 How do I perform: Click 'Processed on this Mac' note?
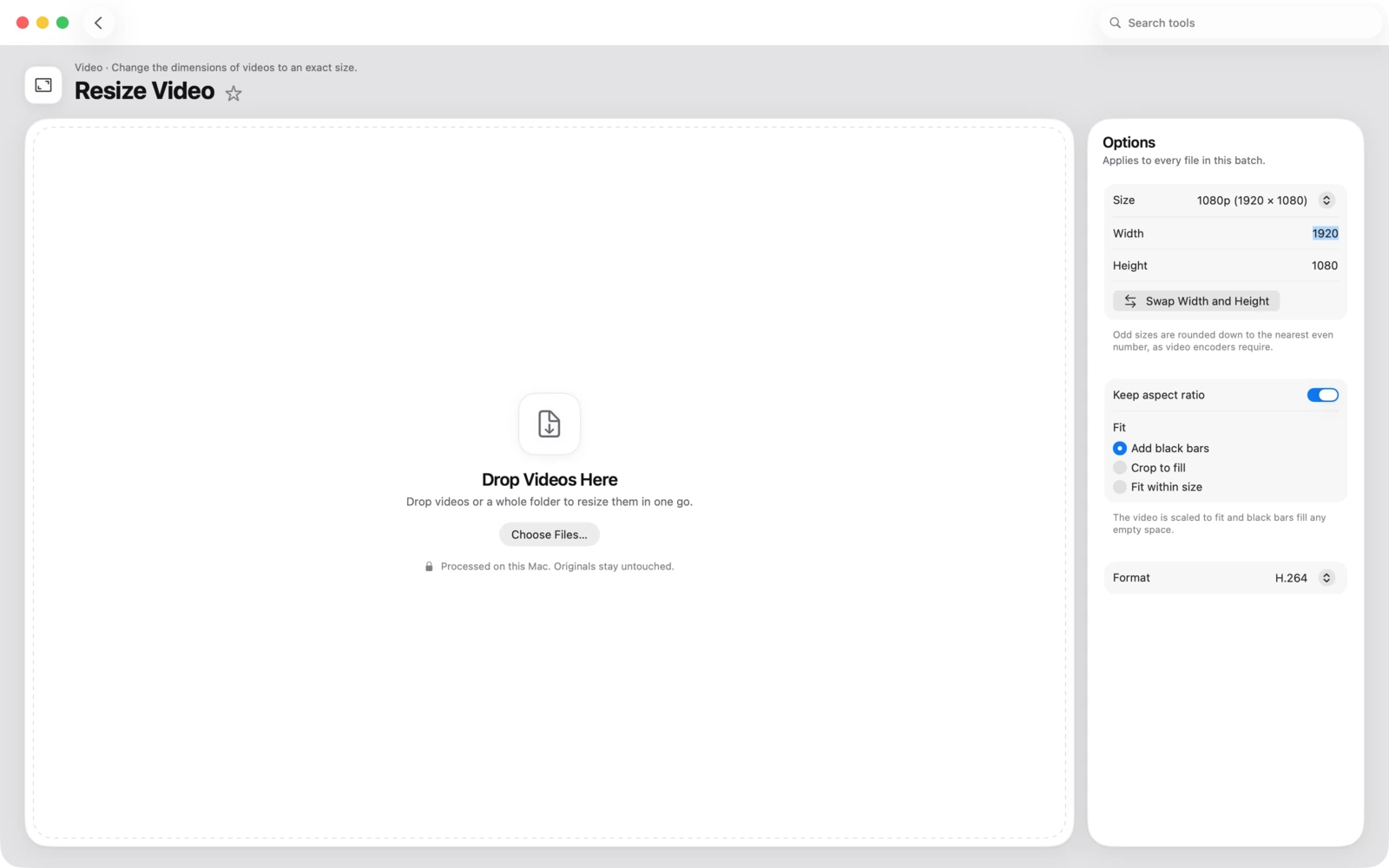click(x=557, y=567)
